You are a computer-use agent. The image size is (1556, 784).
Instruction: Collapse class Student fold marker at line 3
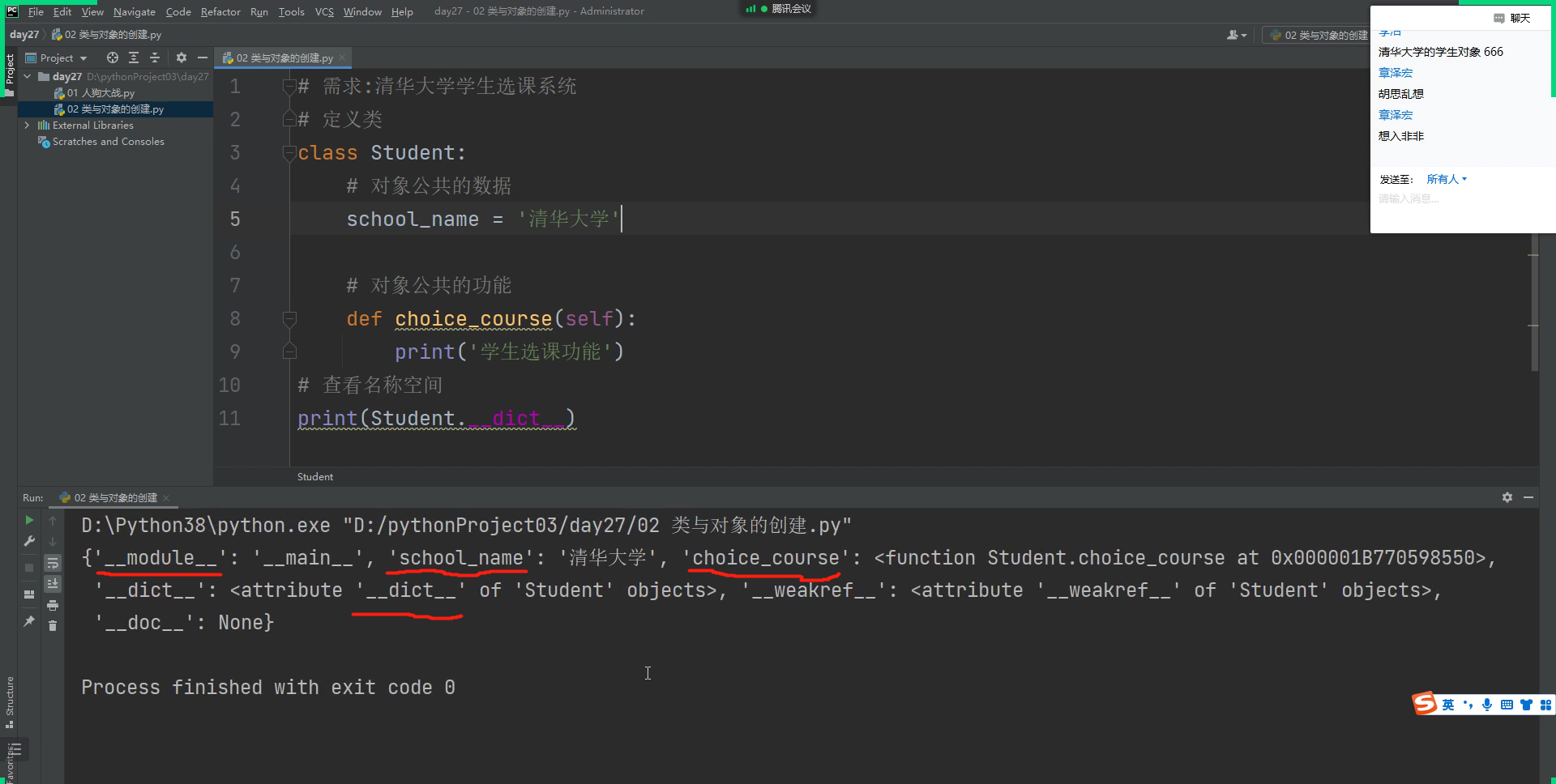pos(289,152)
